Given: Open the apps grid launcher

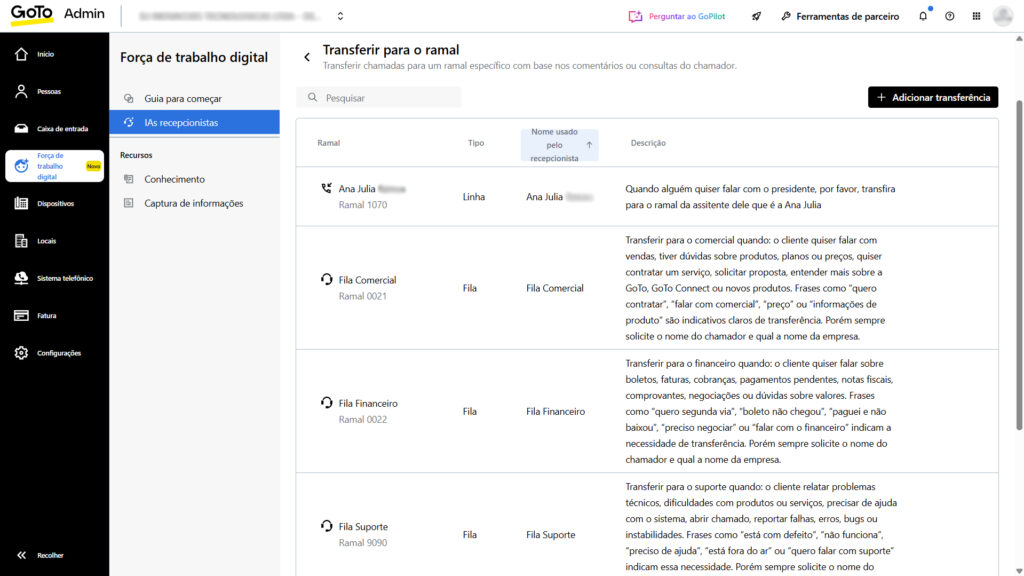Looking at the screenshot, I should [976, 16].
